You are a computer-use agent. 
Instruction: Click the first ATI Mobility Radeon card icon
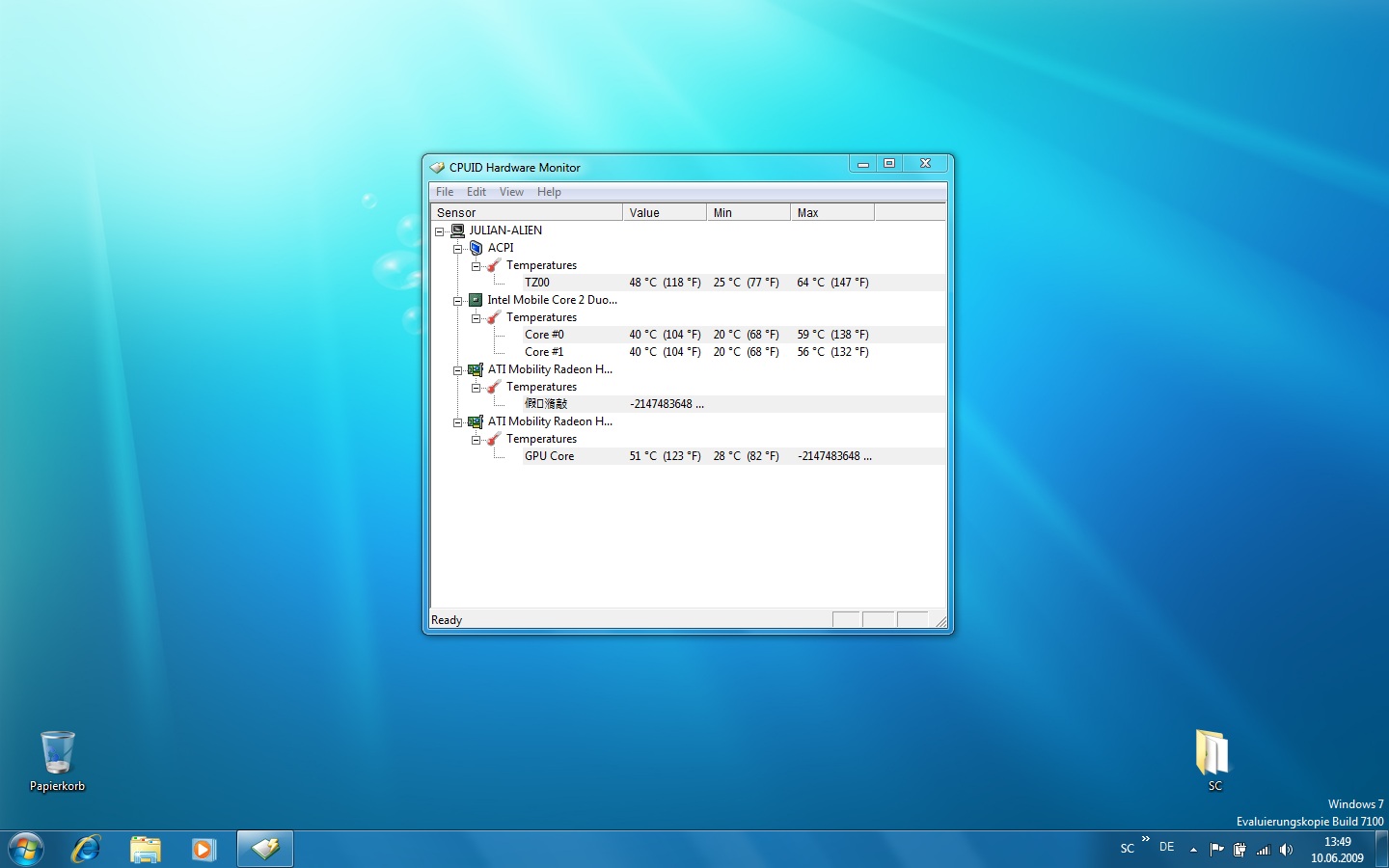tap(476, 369)
